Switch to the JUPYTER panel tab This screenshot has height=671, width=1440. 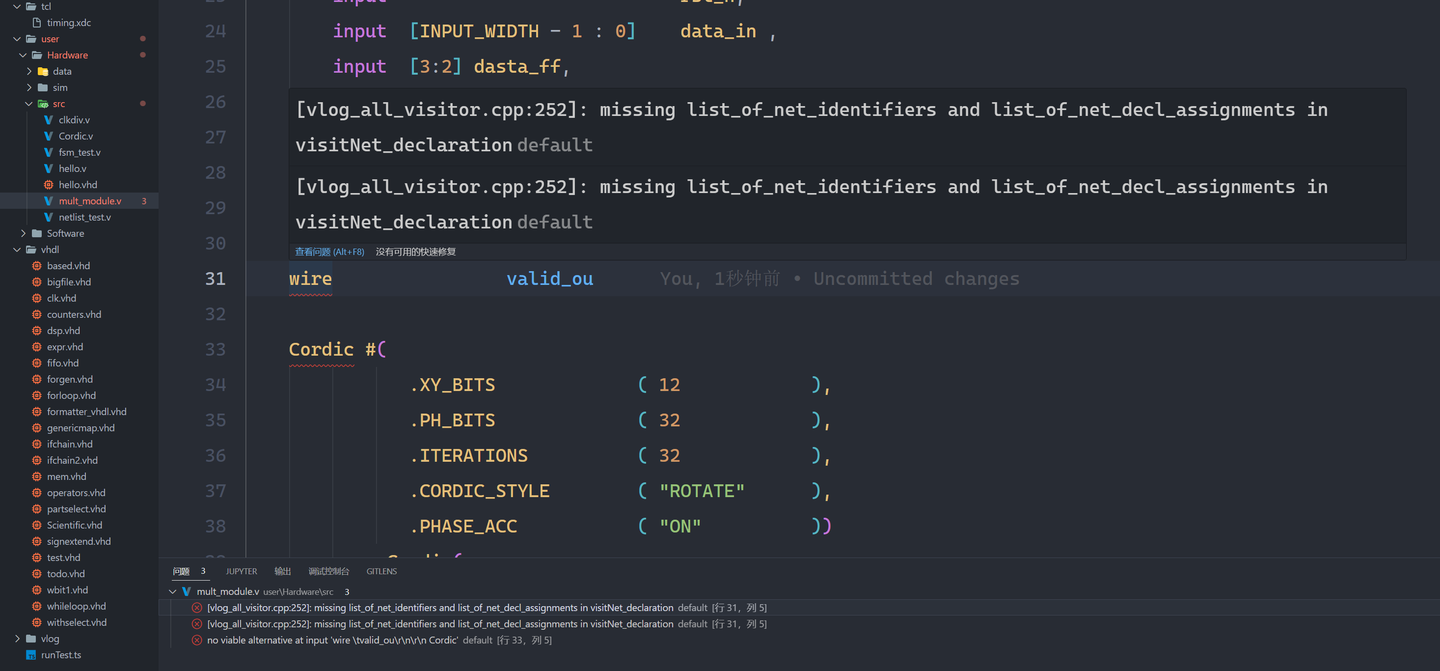241,571
